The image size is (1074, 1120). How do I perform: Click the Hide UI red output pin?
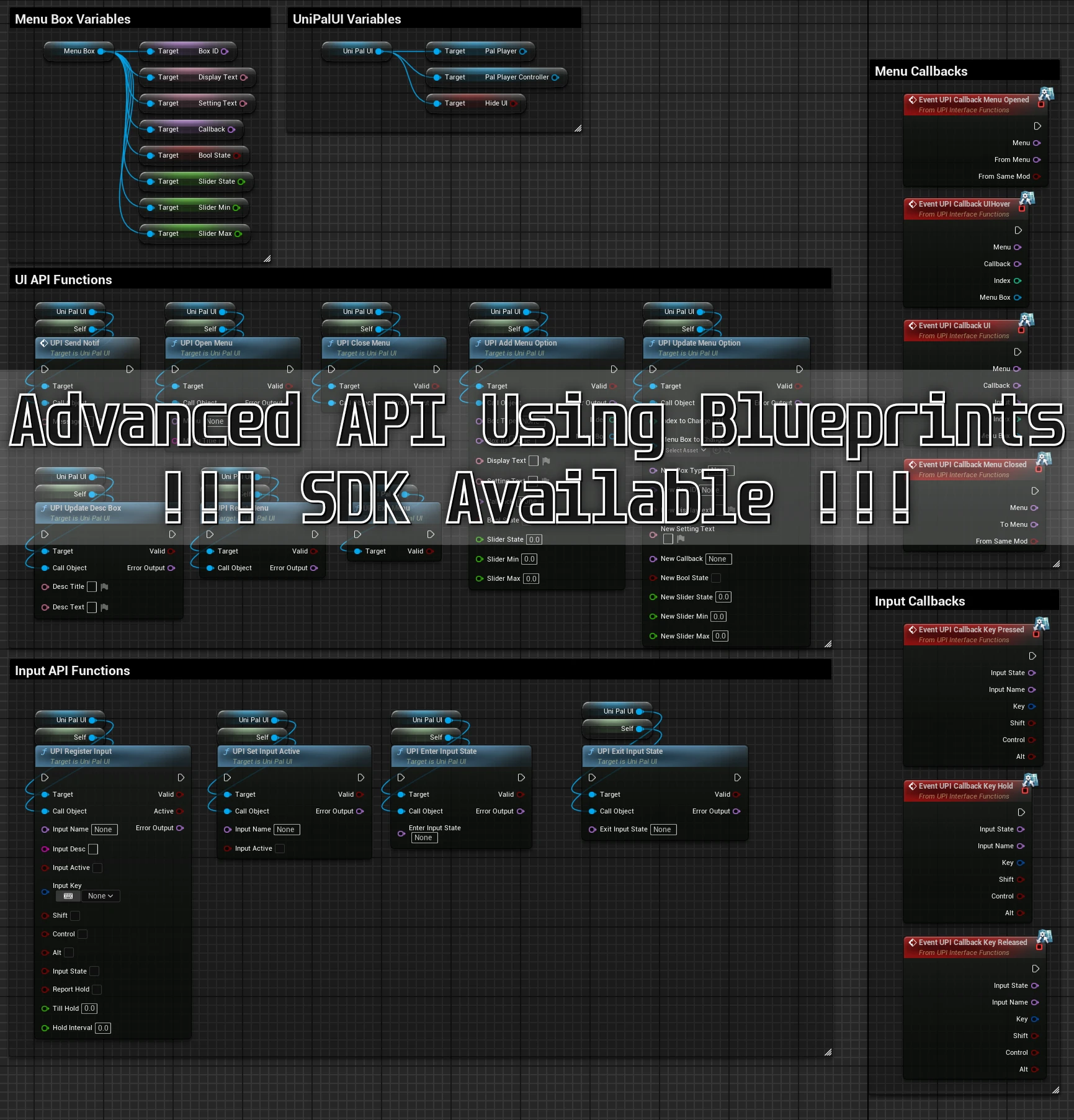point(514,104)
